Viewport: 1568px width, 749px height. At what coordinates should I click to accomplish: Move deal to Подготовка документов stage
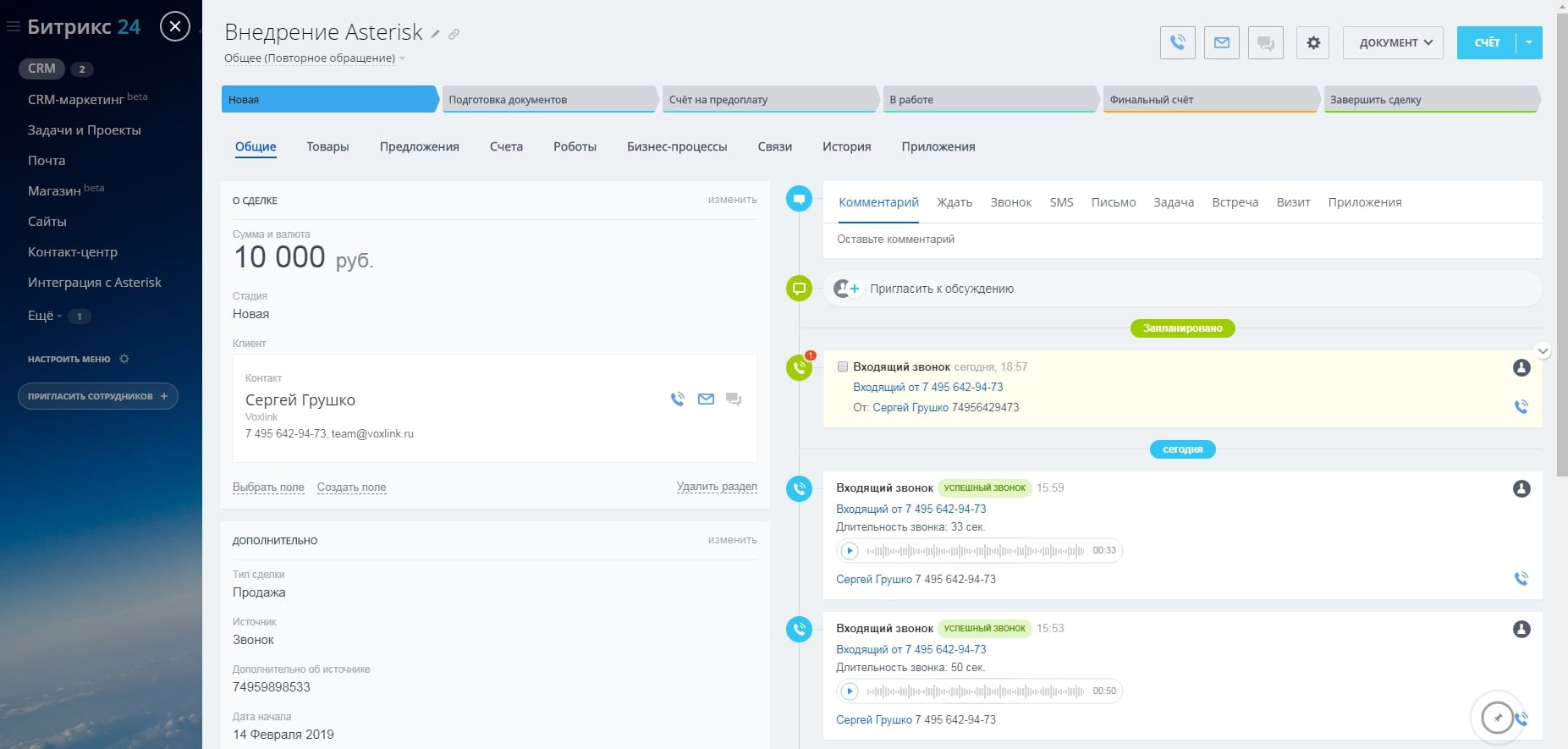(x=549, y=99)
